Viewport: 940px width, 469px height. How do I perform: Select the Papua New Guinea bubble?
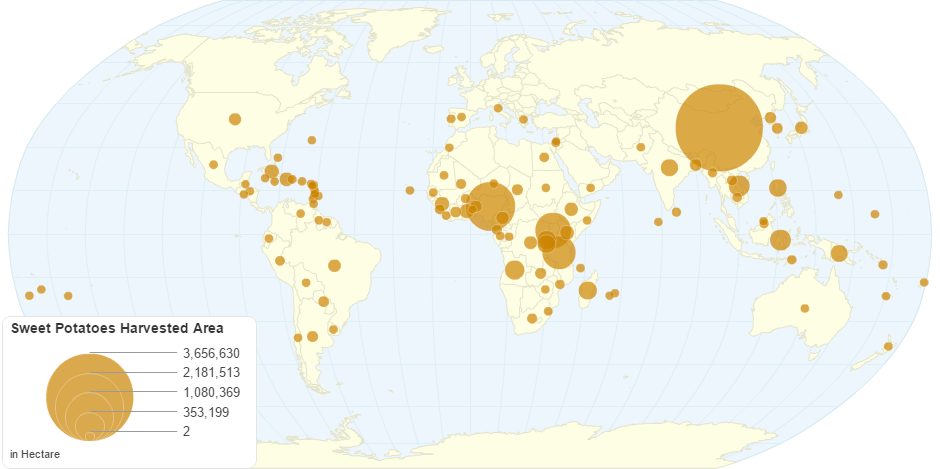[x=839, y=253]
